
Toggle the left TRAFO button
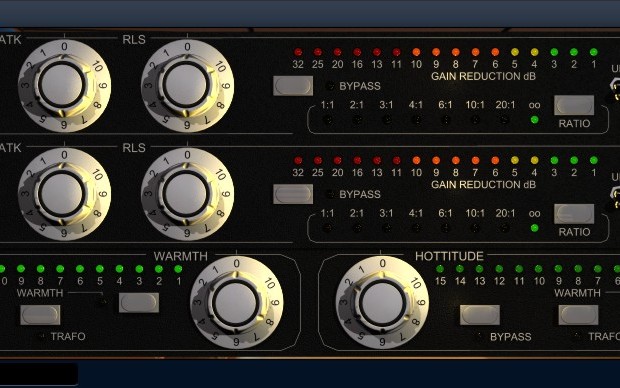[40, 315]
